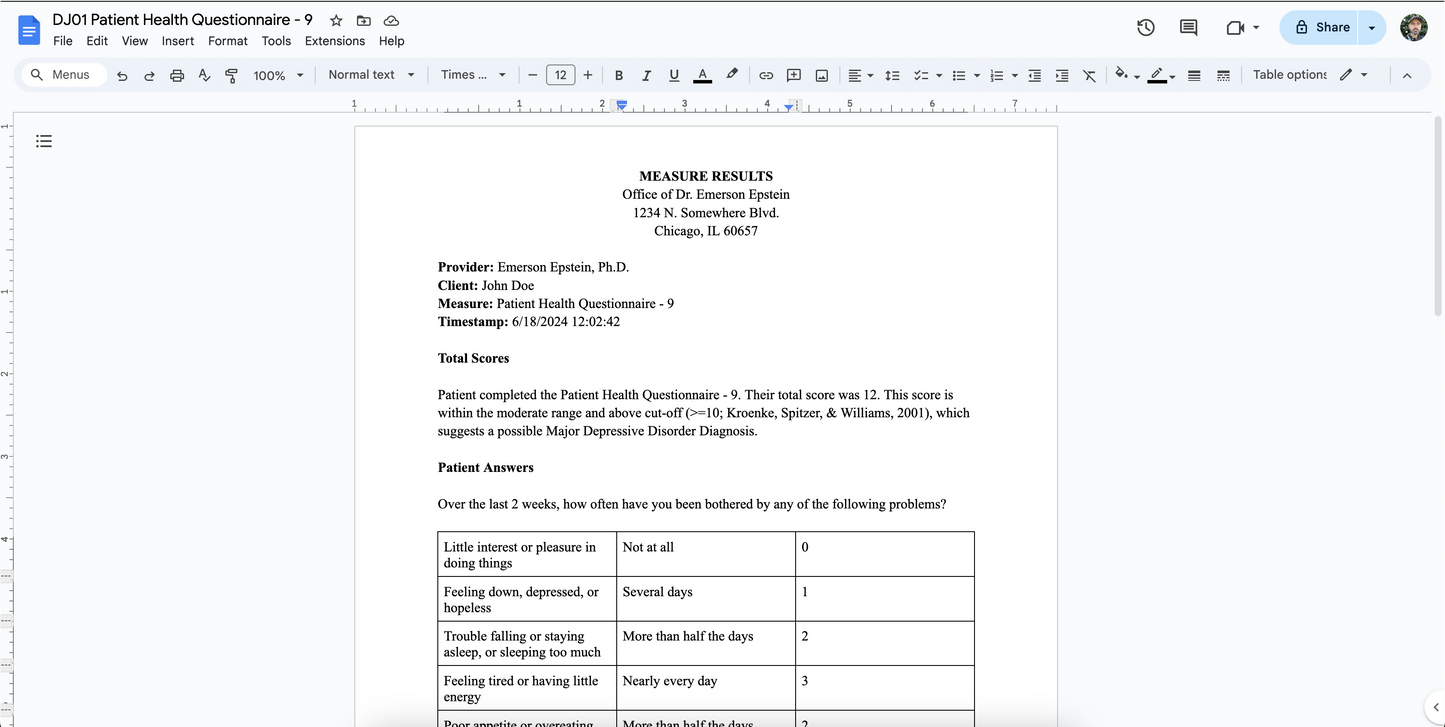Open the zoom level dropdown
1445x727 pixels.
coord(278,75)
